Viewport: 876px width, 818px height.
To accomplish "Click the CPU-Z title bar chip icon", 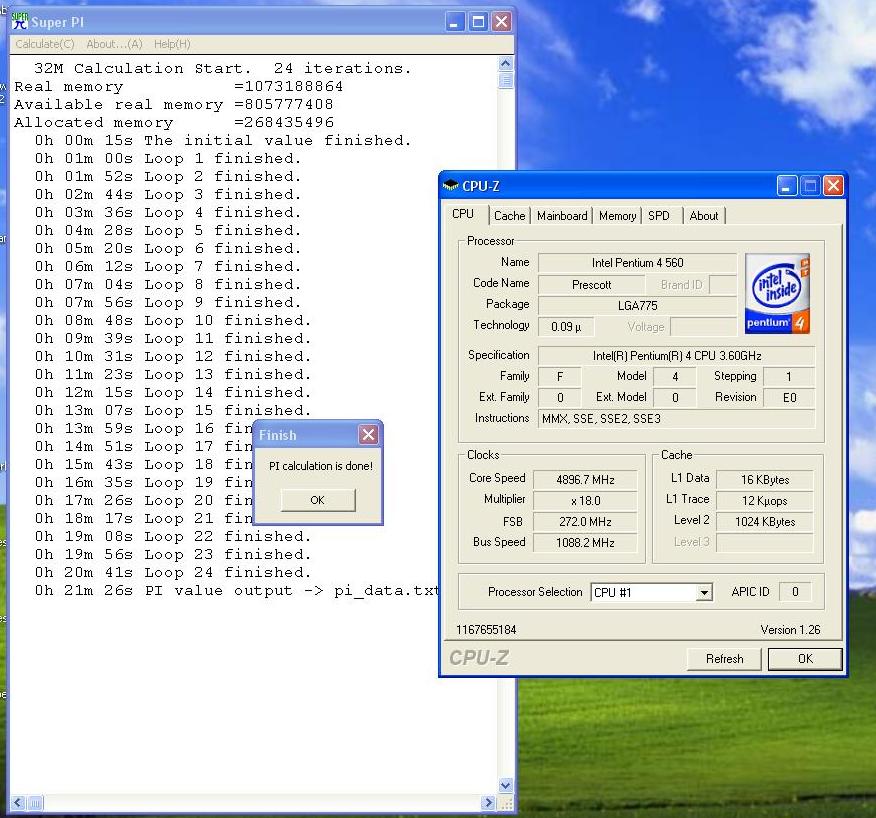I will tap(450, 185).
